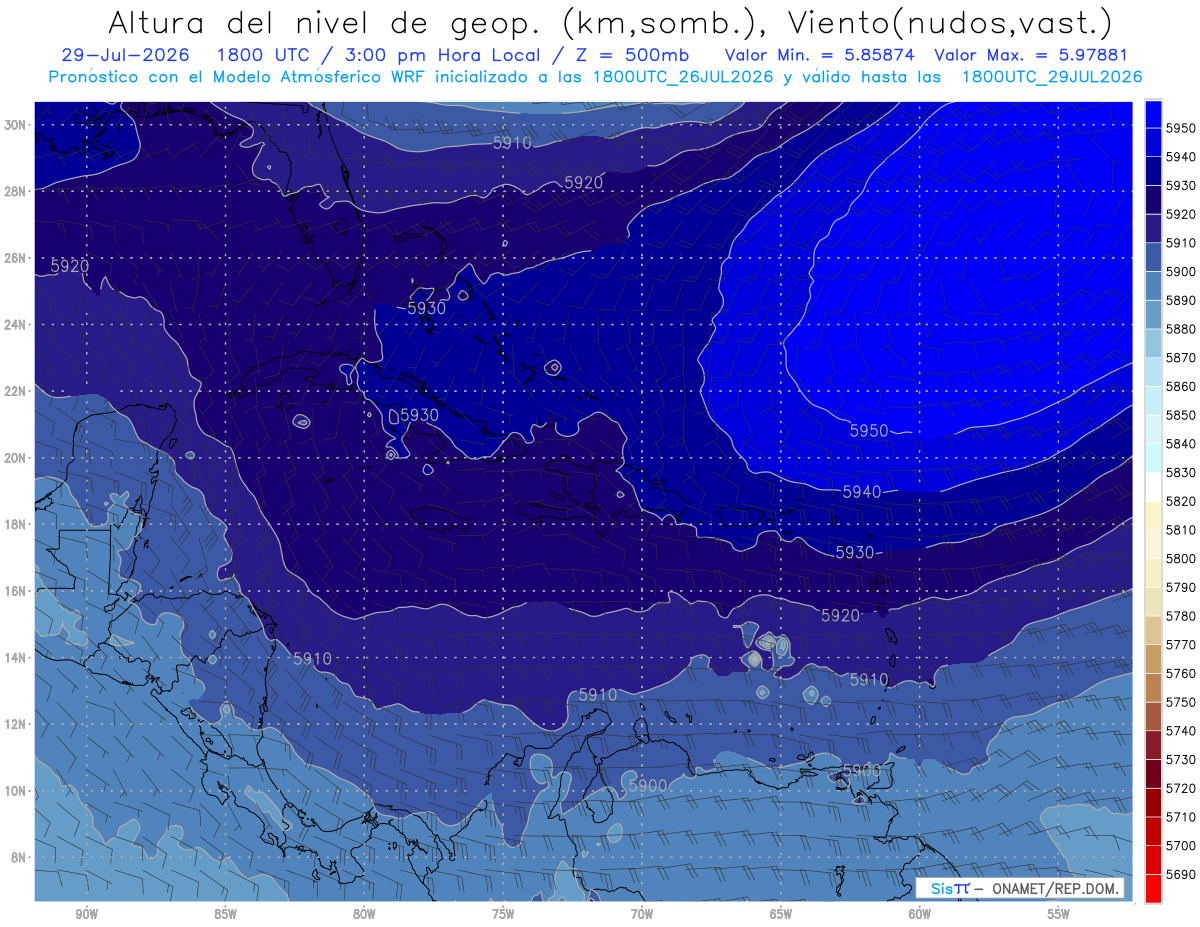This screenshot has width=1200, height=927.
Task: Pick the tan legend swatch between 5770 and 5780
Action: point(1153,630)
